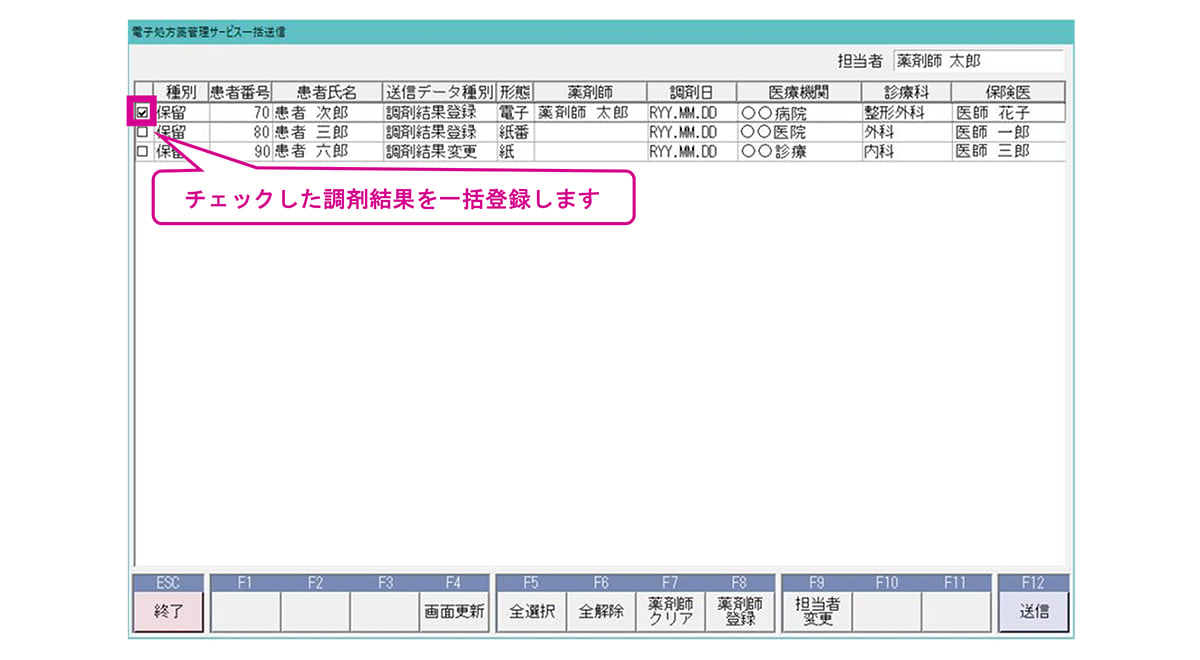Open 担当者変更 with F9 button
Image resolution: width=1200 pixels, height=660 pixels.
pyautogui.click(x=816, y=612)
